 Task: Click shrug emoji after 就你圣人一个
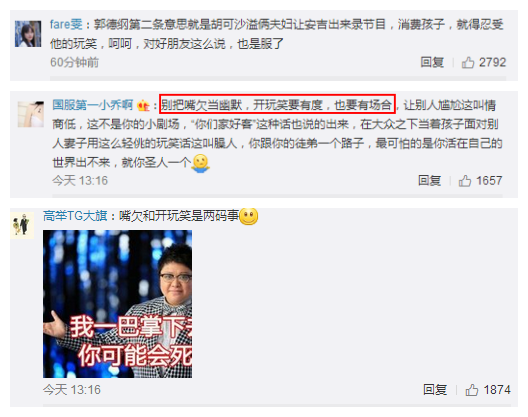point(201,164)
